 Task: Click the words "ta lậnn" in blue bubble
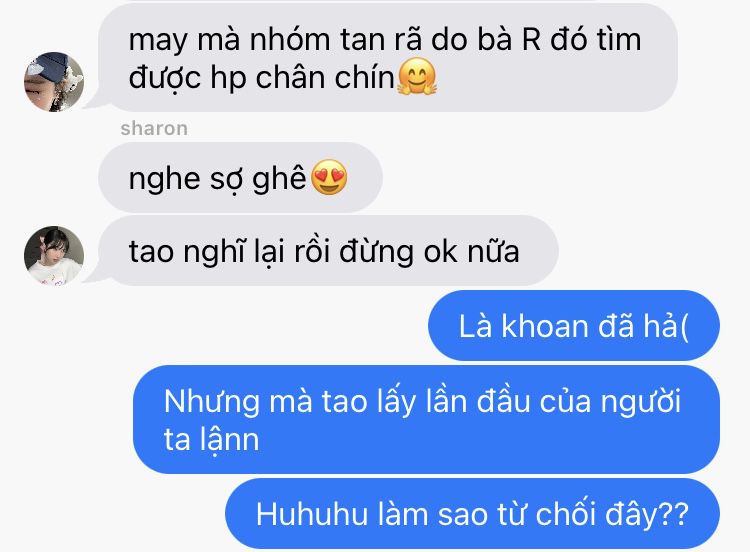coord(211,439)
